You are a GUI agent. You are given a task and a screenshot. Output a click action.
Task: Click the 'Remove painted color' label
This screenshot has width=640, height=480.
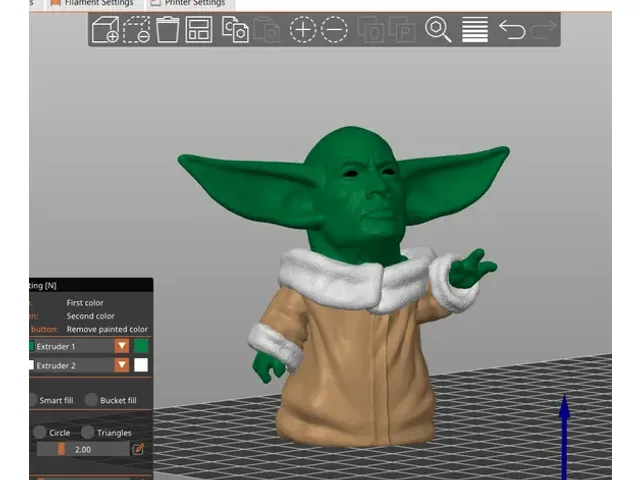tap(107, 329)
